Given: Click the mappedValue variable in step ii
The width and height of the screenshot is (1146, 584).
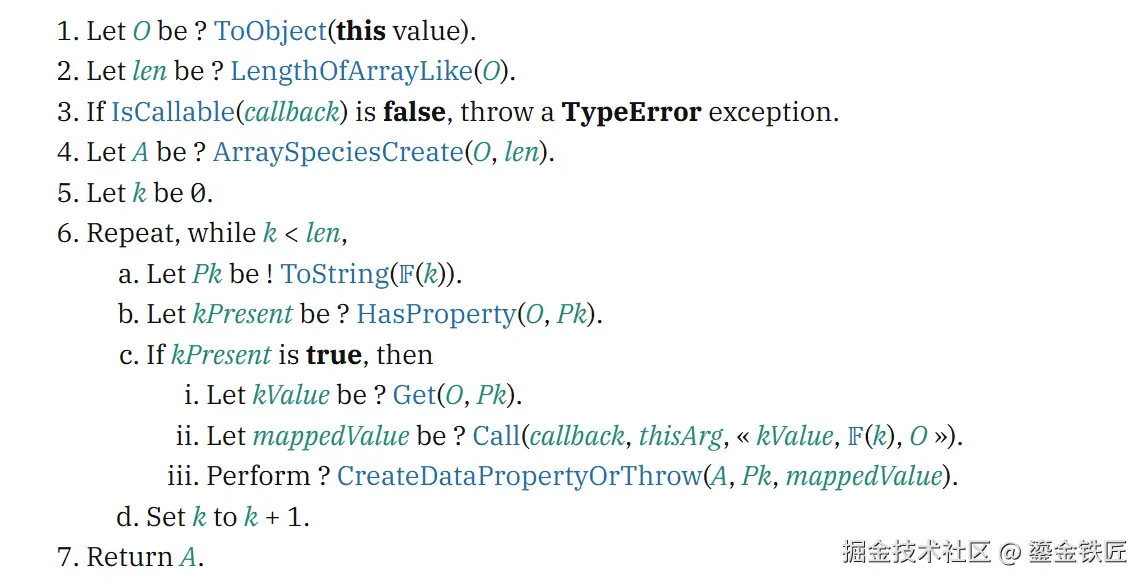Looking at the screenshot, I should click(x=330, y=436).
